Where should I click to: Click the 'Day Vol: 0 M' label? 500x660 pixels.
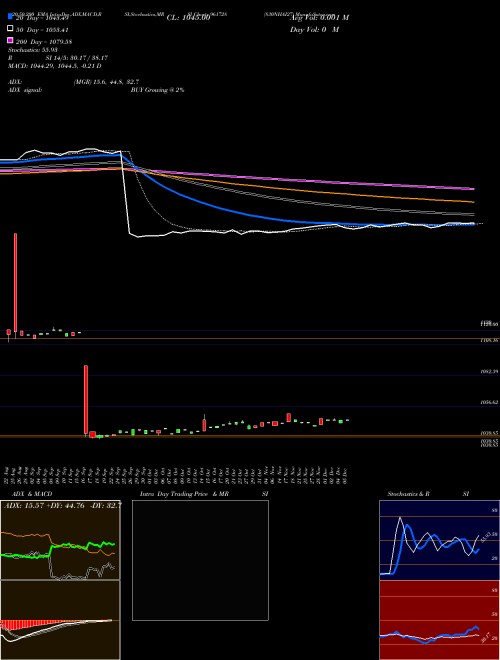[314, 29]
